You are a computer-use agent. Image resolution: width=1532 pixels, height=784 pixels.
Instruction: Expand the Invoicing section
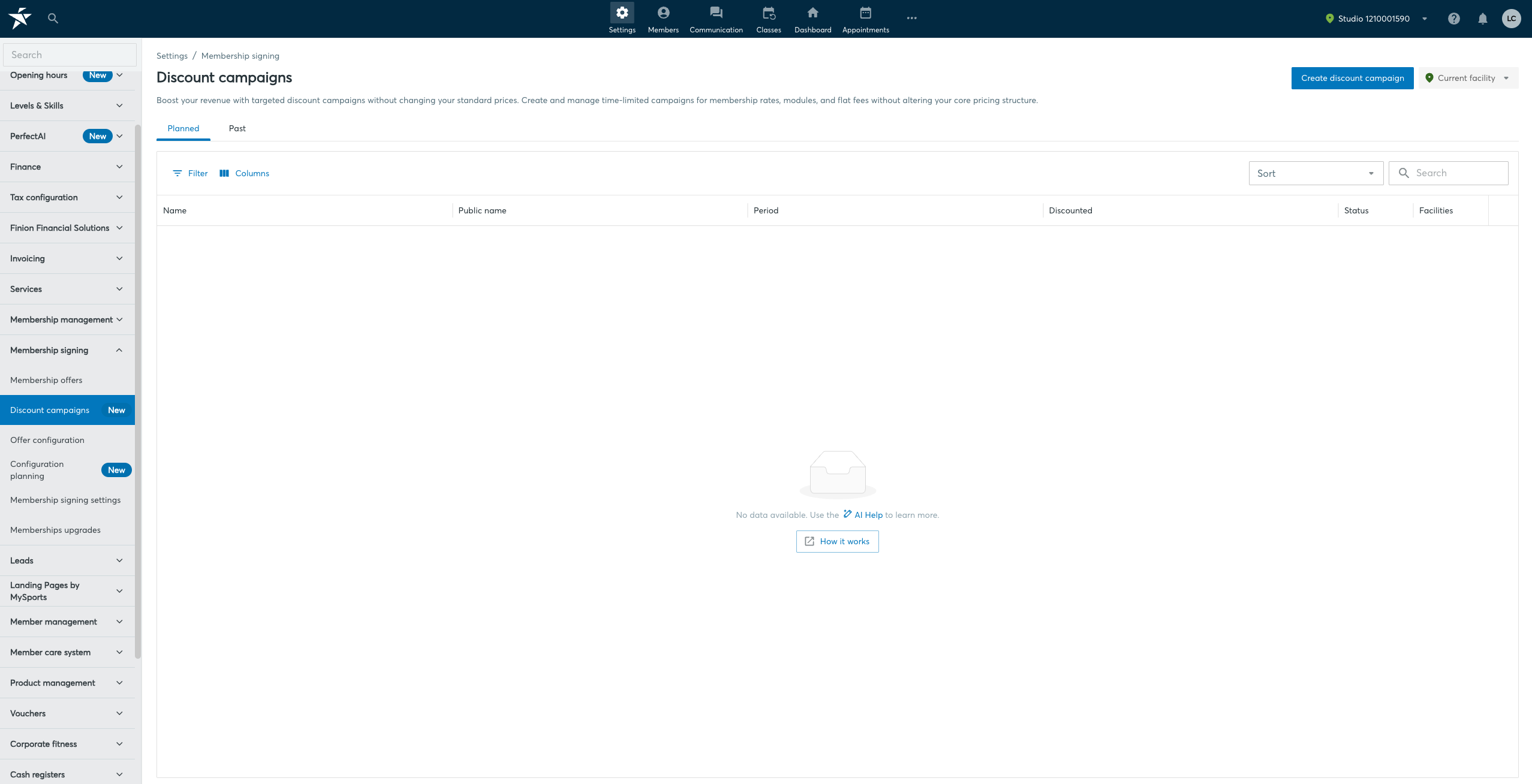[67, 258]
